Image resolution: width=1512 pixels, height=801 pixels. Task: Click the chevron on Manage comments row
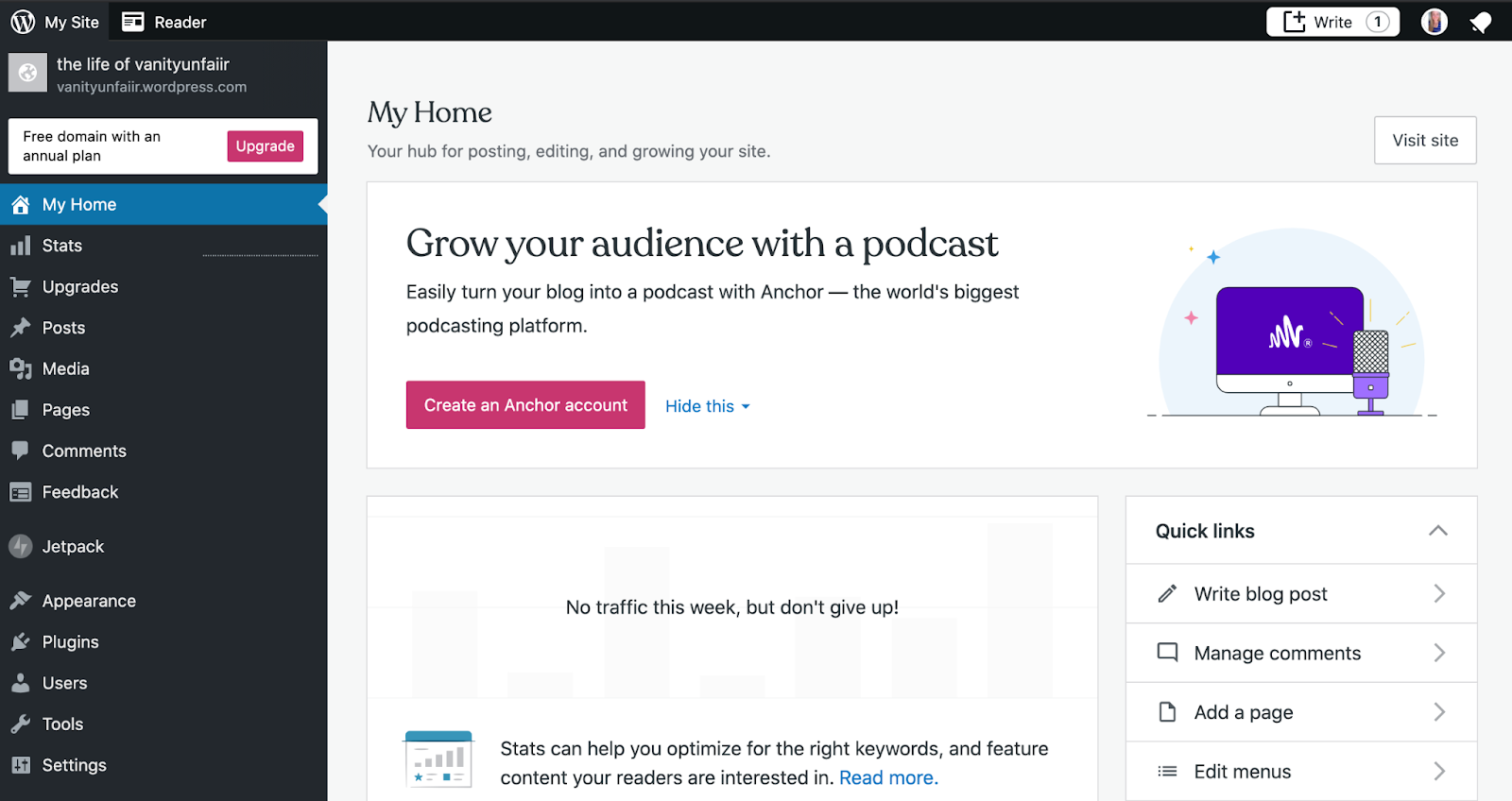pyautogui.click(x=1439, y=653)
